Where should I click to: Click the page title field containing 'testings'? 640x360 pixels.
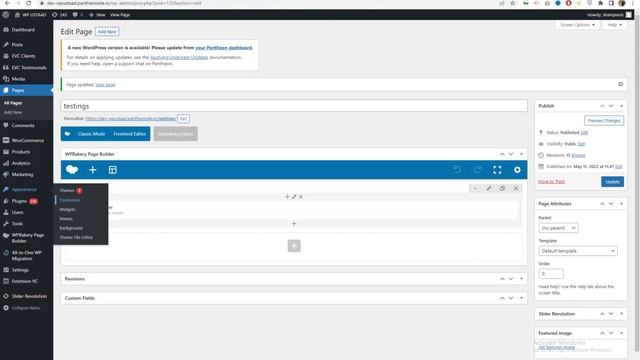coord(294,106)
